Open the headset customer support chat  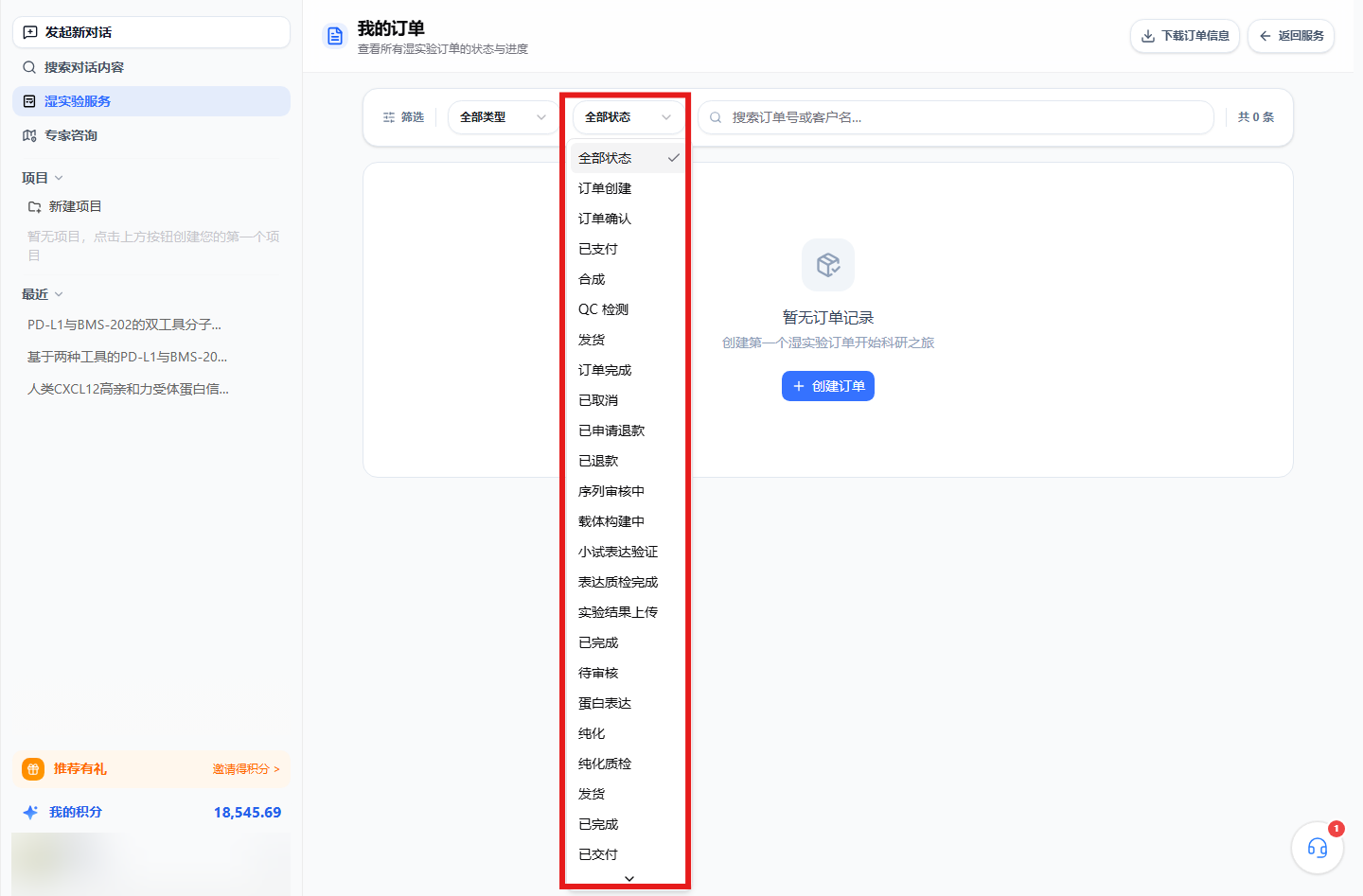click(1318, 848)
